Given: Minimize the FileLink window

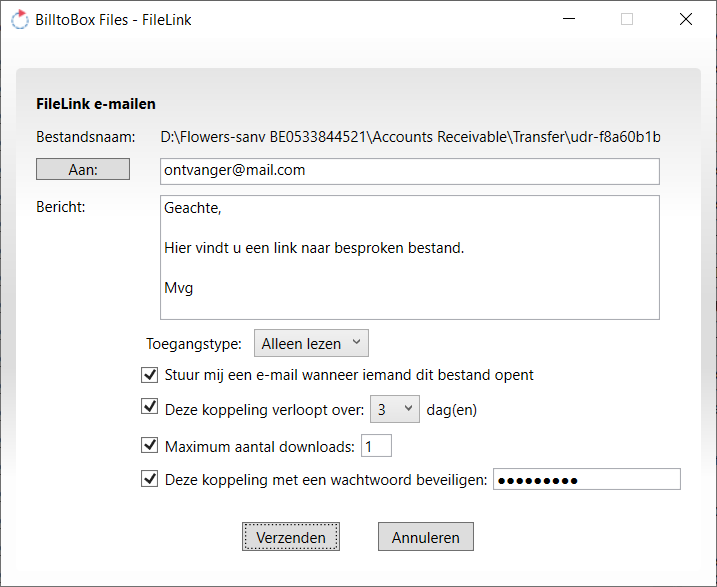Looking at the screenshot, I should [x=568, y=19].
